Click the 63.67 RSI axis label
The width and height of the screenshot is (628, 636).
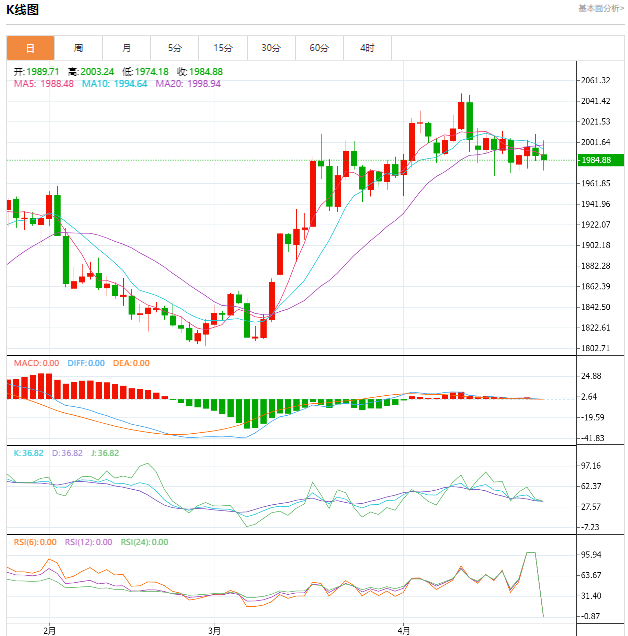click(x=591, y=575)
